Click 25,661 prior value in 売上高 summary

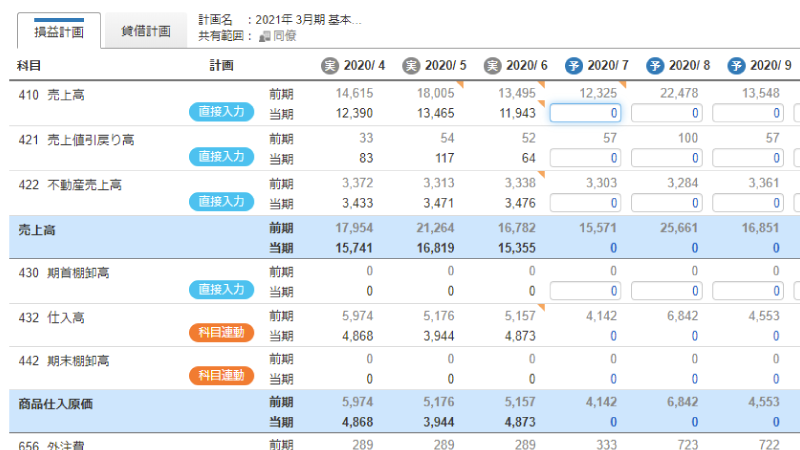click(x=679, y=228)
